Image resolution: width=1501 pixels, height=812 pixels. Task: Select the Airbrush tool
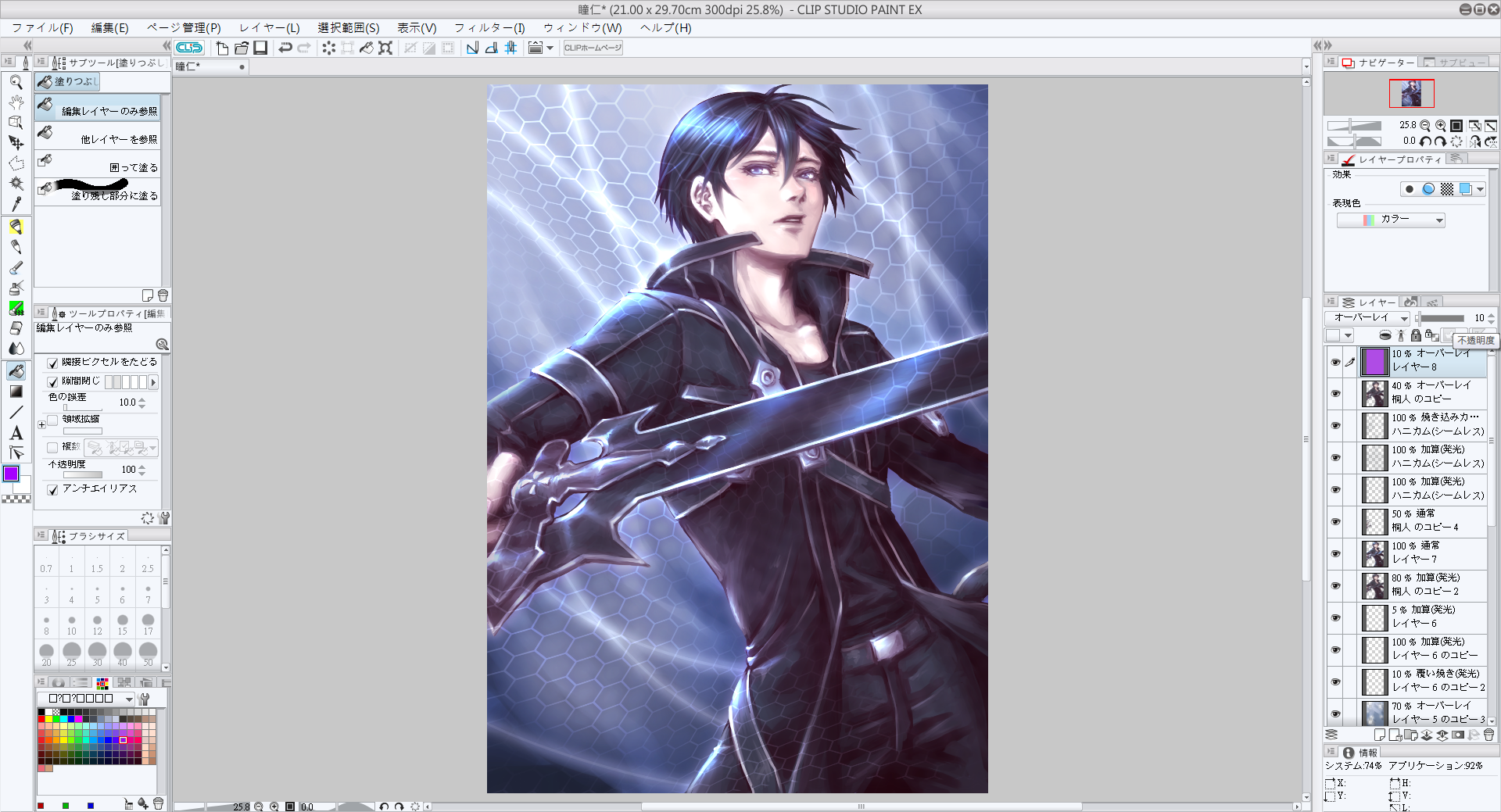click(16, 288)
